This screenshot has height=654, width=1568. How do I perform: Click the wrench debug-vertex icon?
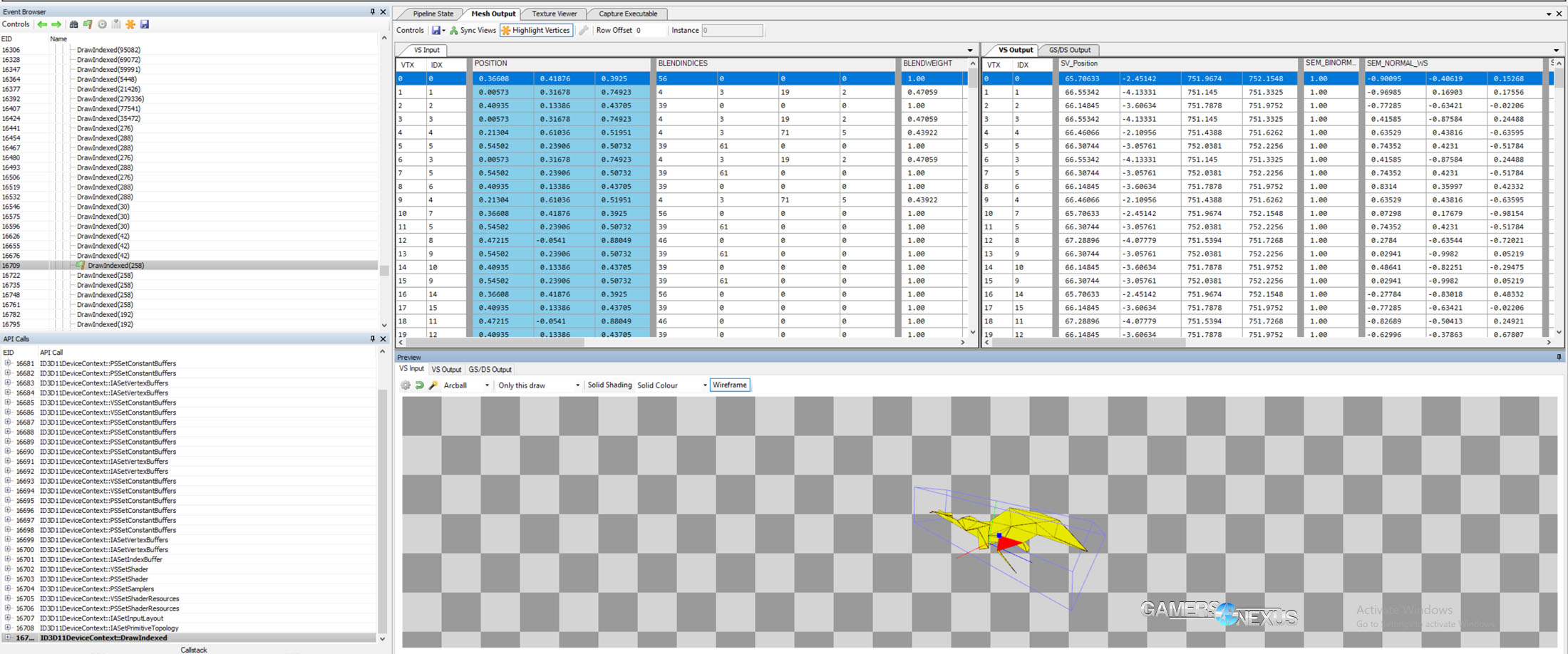coord(584,30)
